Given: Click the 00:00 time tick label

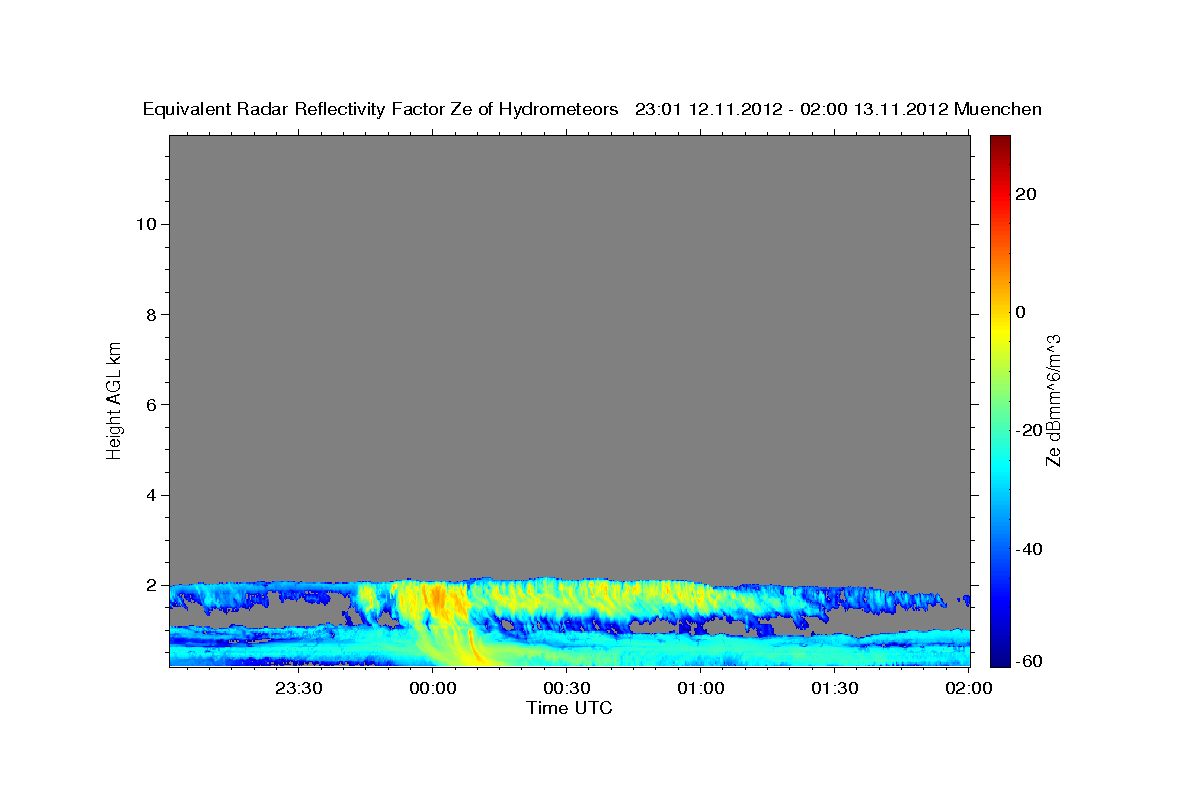Looking at the screenshot, I should click(x=434, y=688).
